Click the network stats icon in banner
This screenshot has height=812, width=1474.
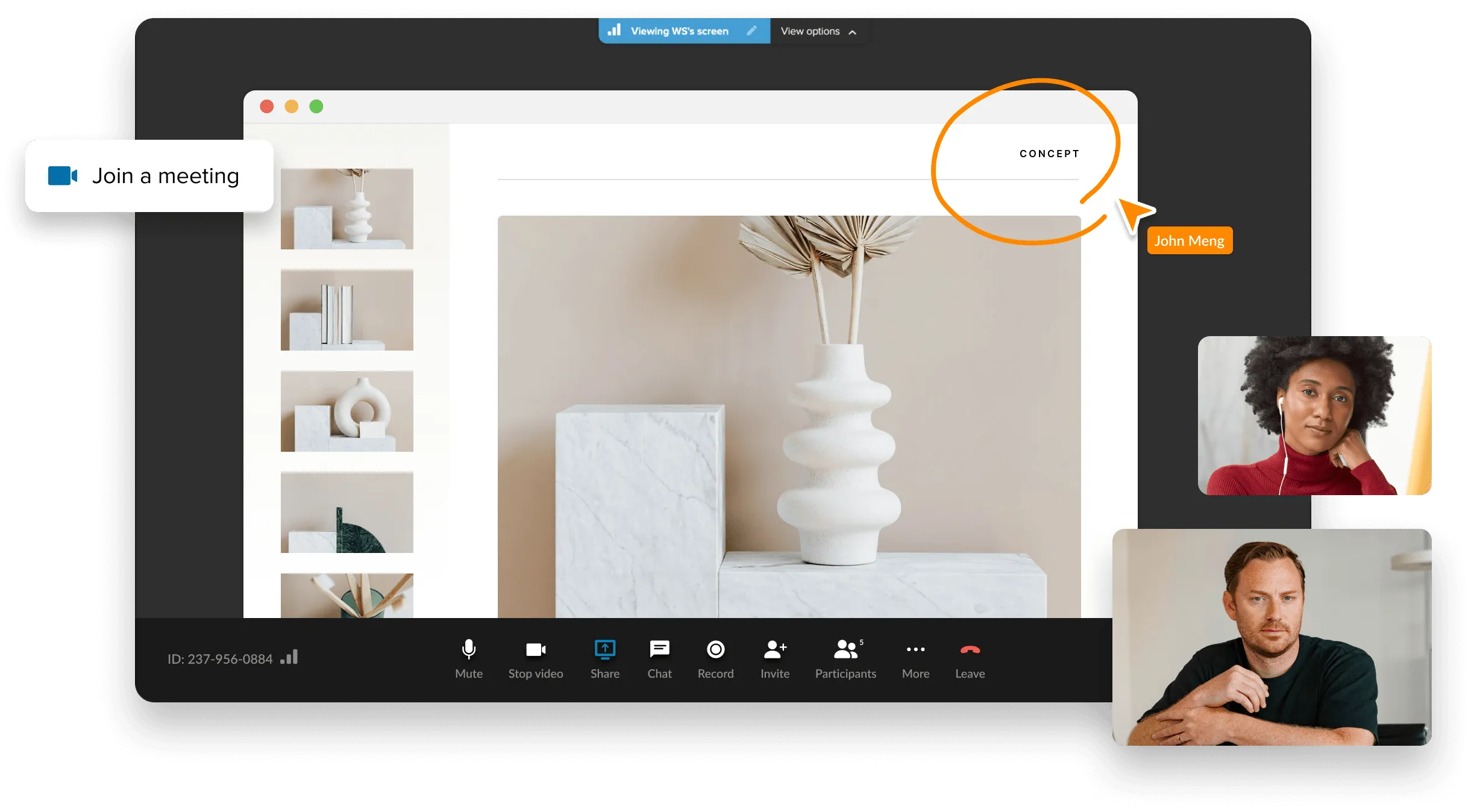[x=614, y=30]
